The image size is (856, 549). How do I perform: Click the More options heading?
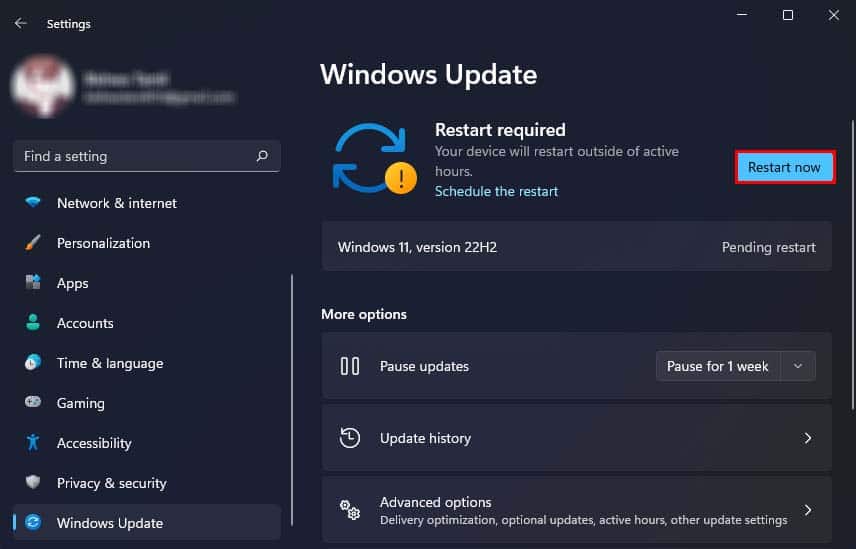(x=364, y=314)
